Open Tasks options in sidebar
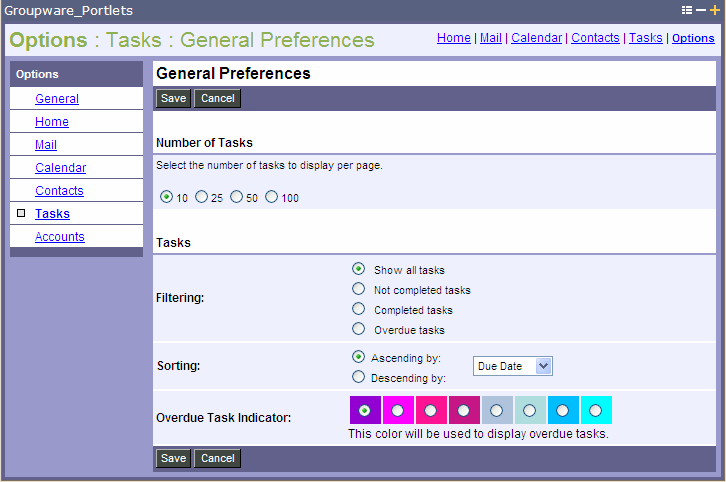Image resolution: width=726 pixels, height=482 pixels. coord(52,213)
